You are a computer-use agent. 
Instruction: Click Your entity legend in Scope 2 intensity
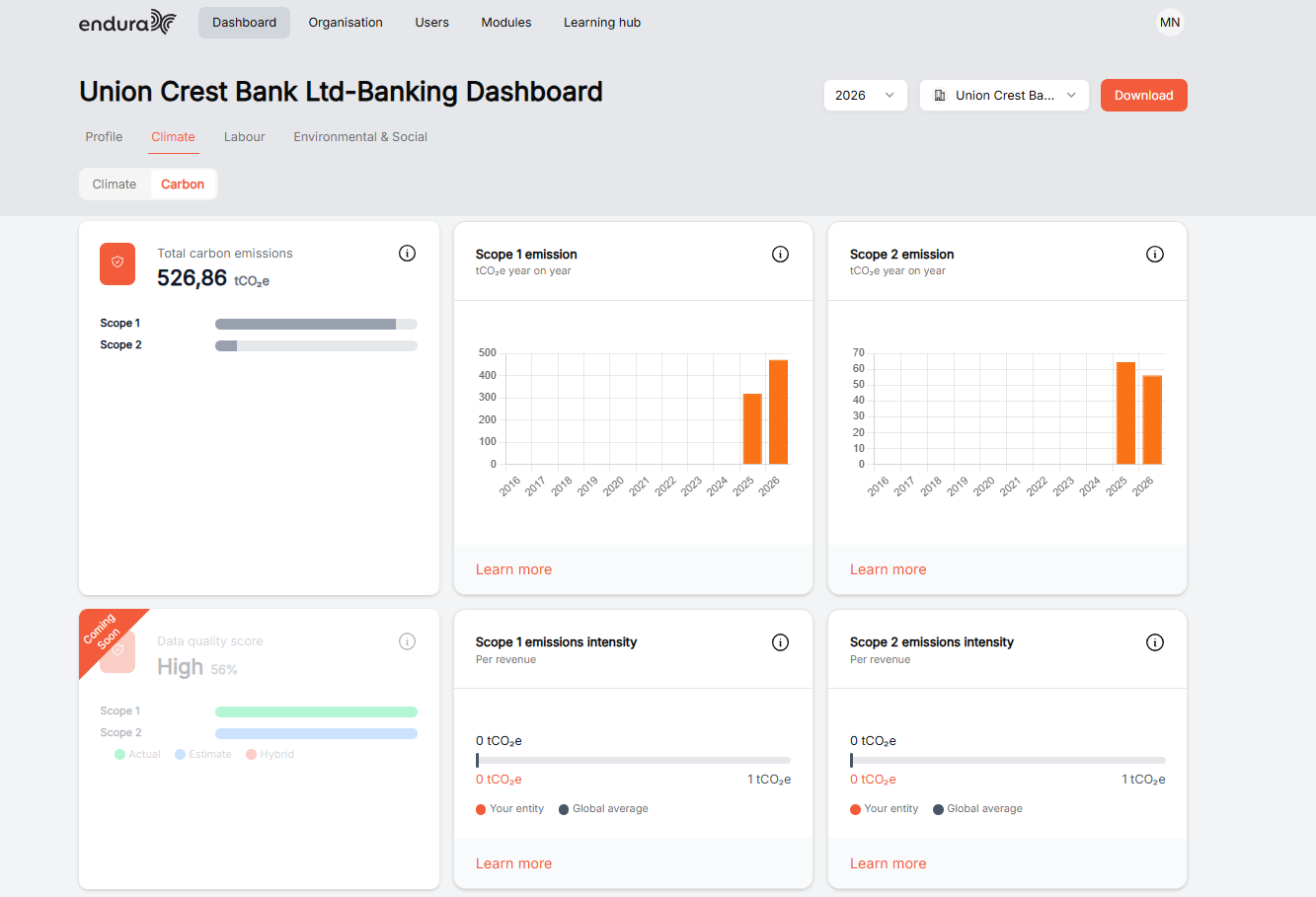pos(884,809)
